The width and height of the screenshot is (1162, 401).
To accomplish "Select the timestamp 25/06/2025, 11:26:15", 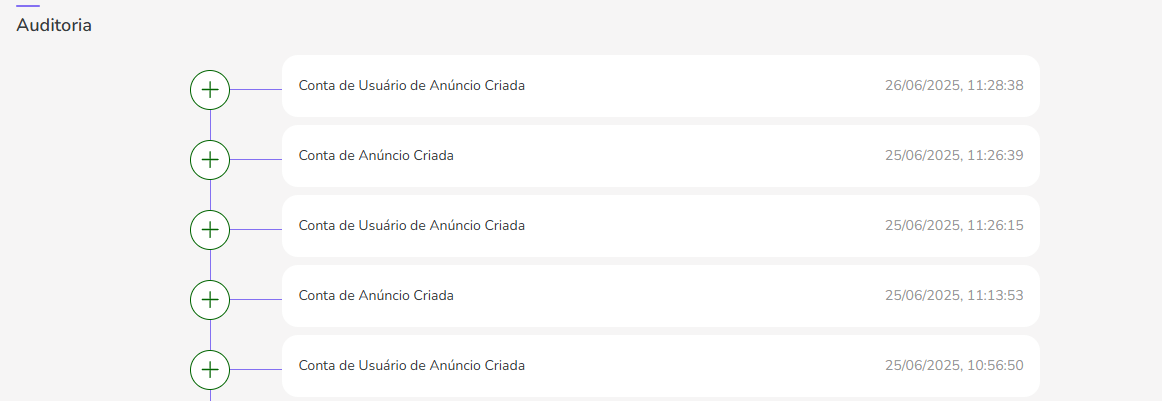I will pyautogui.click(x=954, y=226).
